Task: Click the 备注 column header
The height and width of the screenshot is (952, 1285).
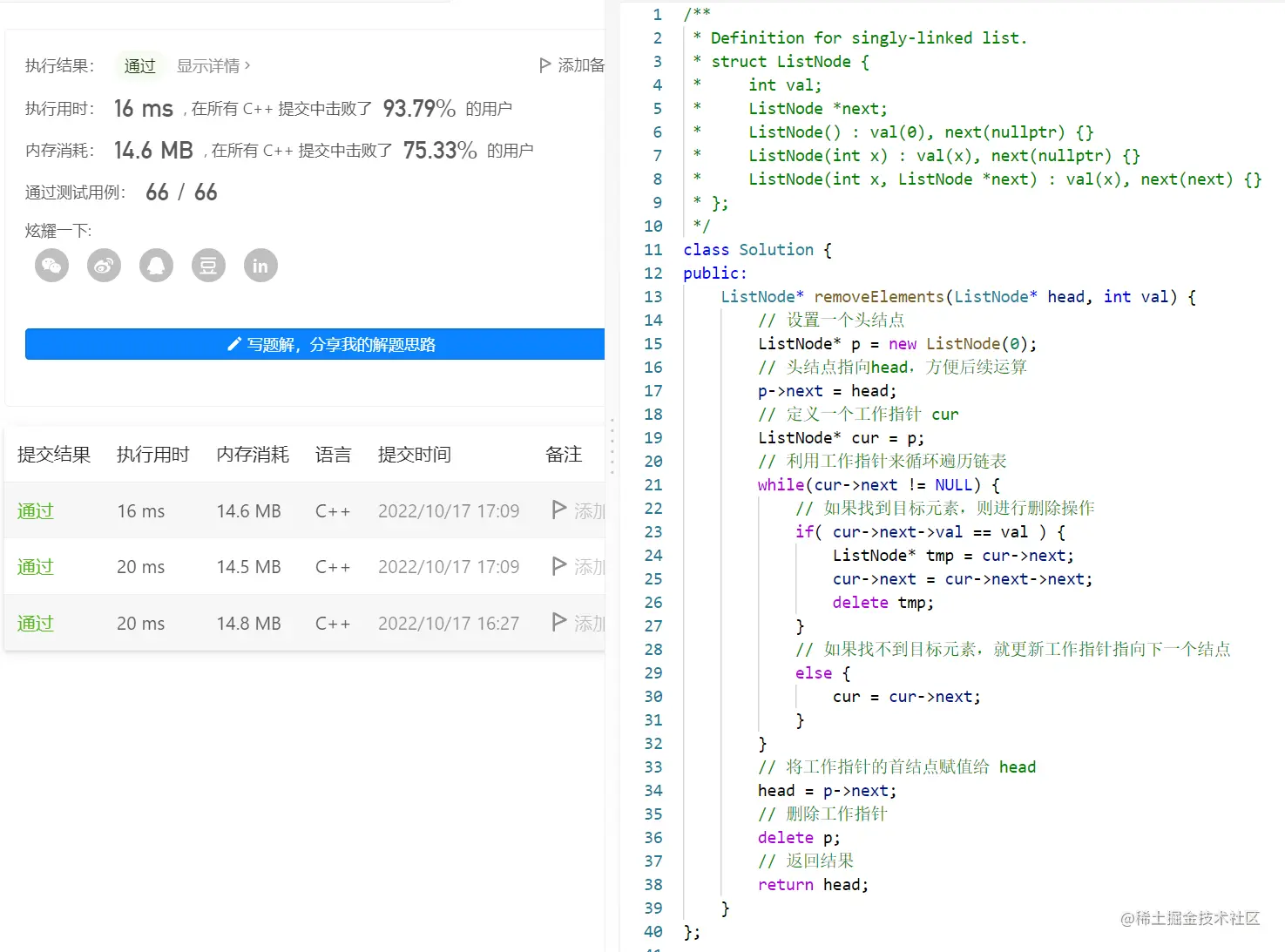Action: [564, 455]
